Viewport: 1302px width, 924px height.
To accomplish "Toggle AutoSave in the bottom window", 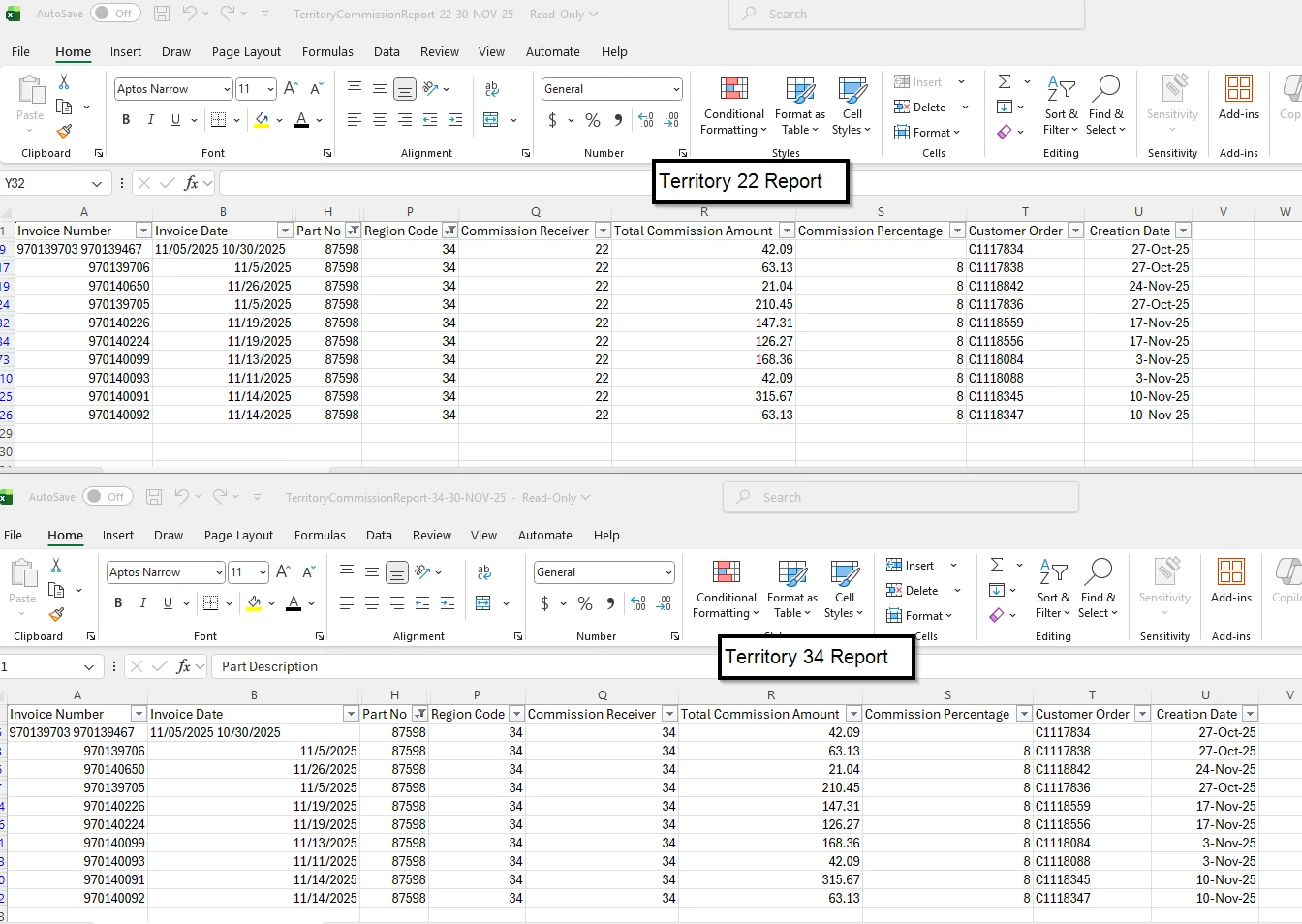I will click(108, 497).
